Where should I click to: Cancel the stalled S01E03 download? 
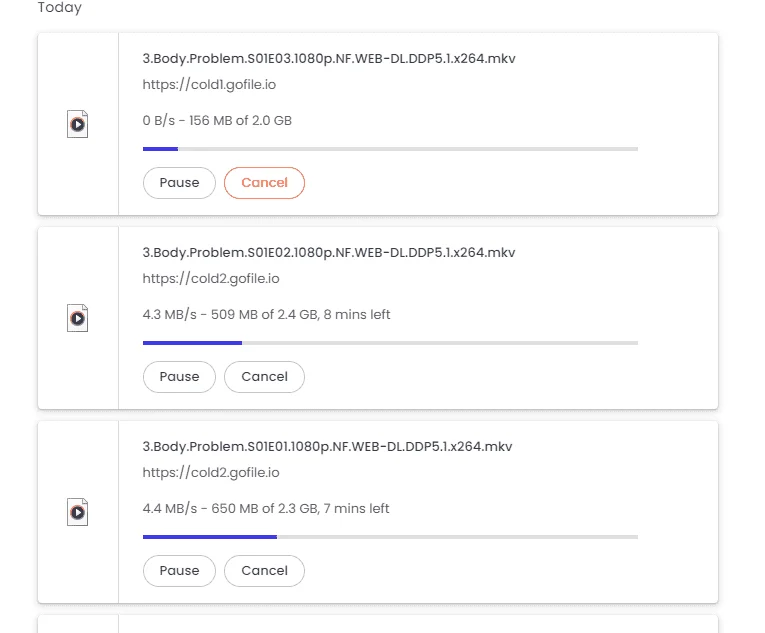coord(264,183)
